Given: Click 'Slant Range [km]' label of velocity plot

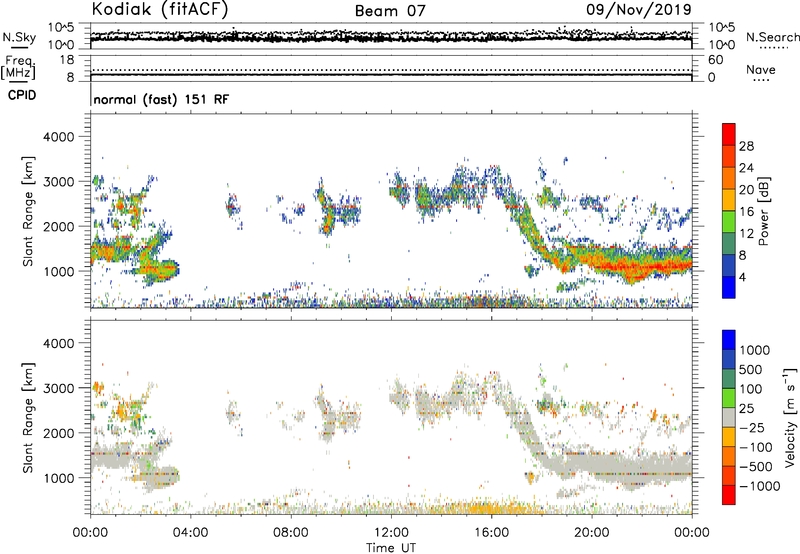Looking at the screenshot, I should tap(28, 418).
